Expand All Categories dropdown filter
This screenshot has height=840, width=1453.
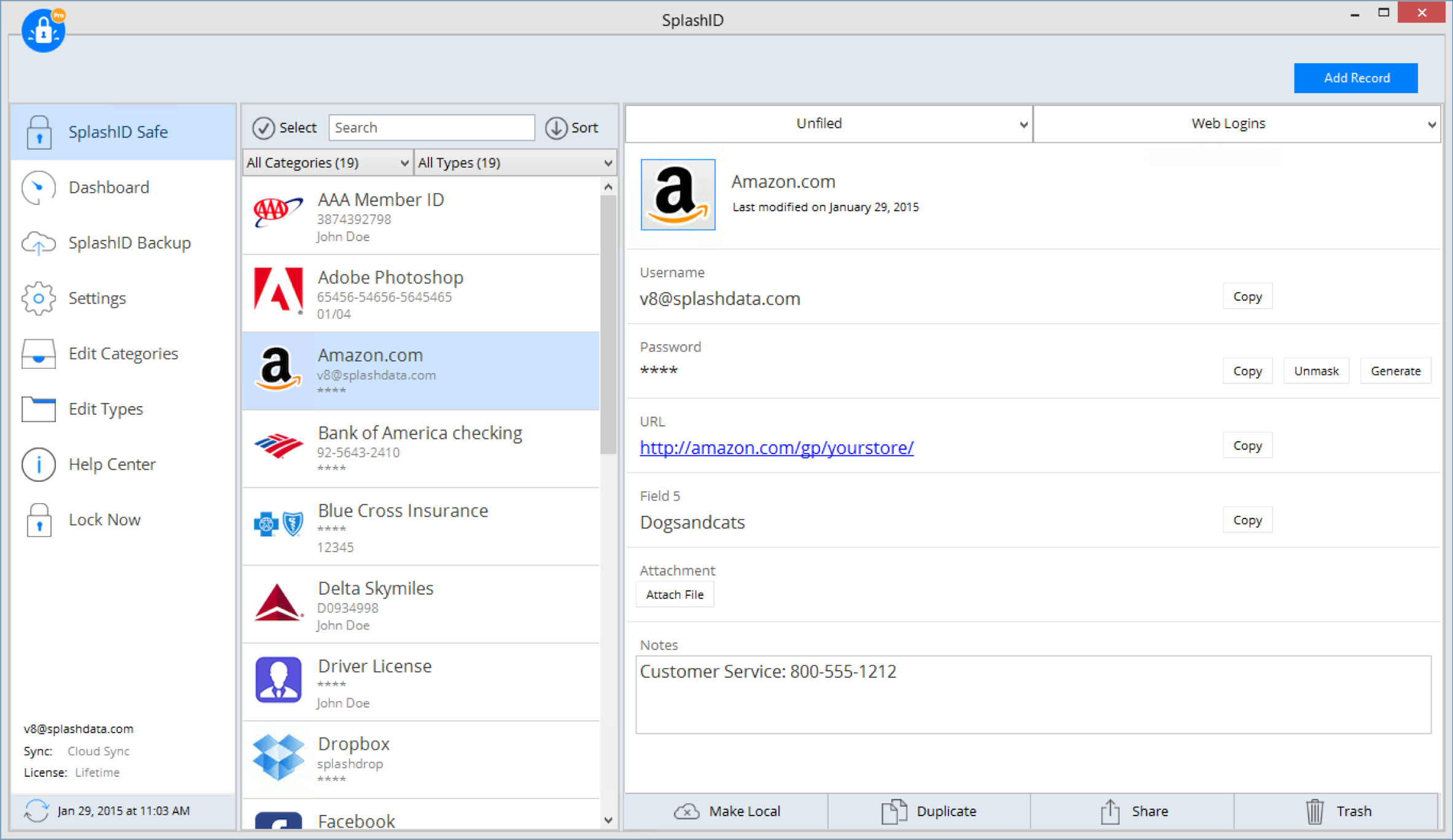(326, 161)
